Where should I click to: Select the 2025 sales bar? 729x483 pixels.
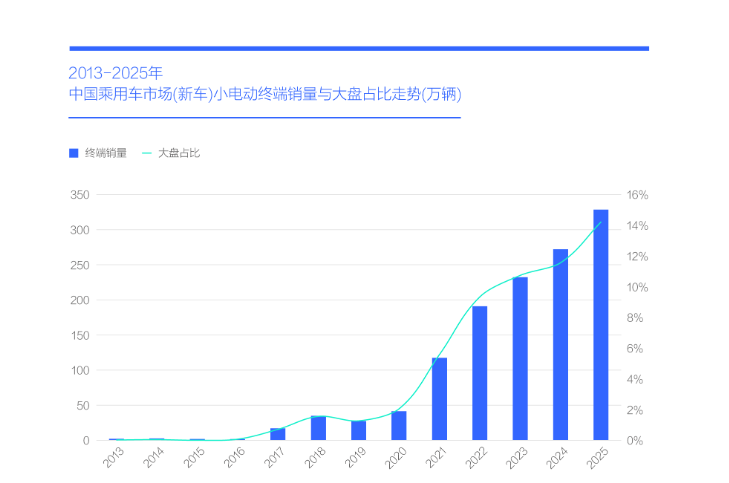pyautogui.click(x=600, y=325)
